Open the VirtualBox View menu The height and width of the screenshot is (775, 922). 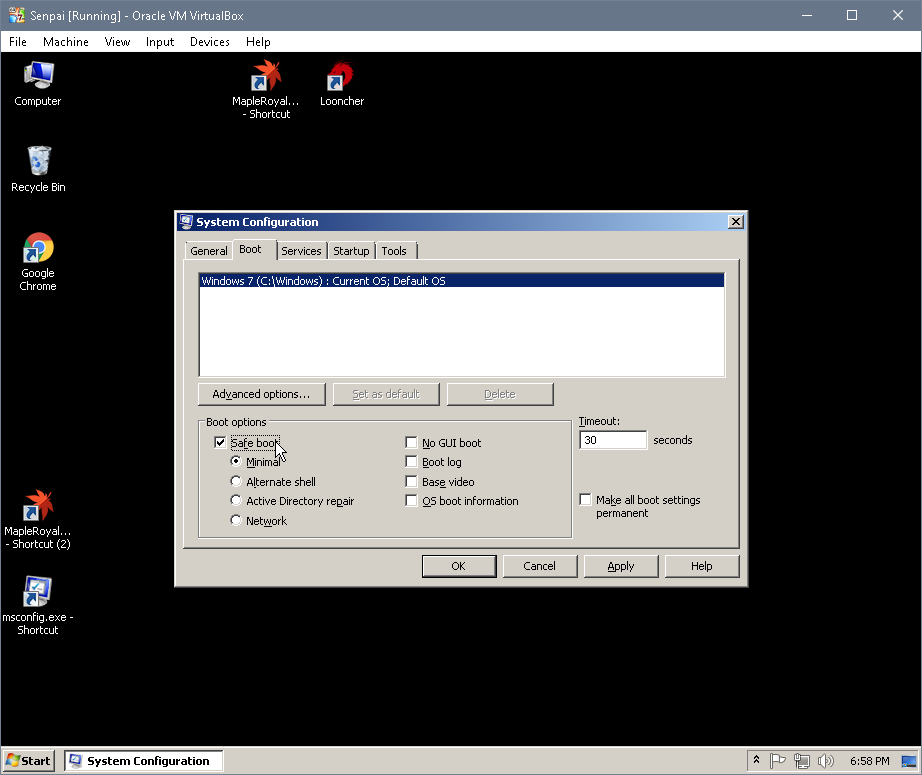tap(117, 42)
